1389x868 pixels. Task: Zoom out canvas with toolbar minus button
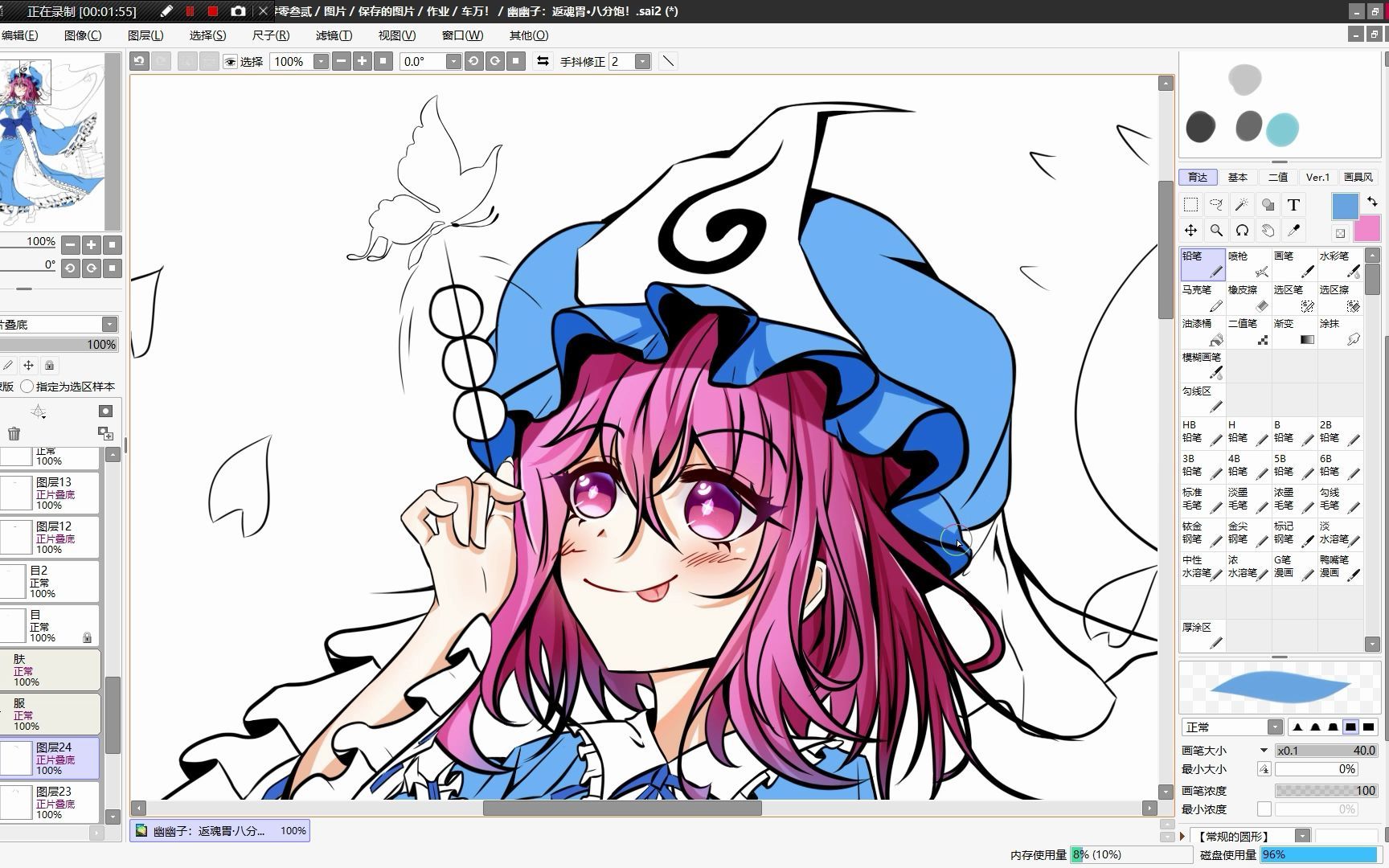click(x=341, y=61)
